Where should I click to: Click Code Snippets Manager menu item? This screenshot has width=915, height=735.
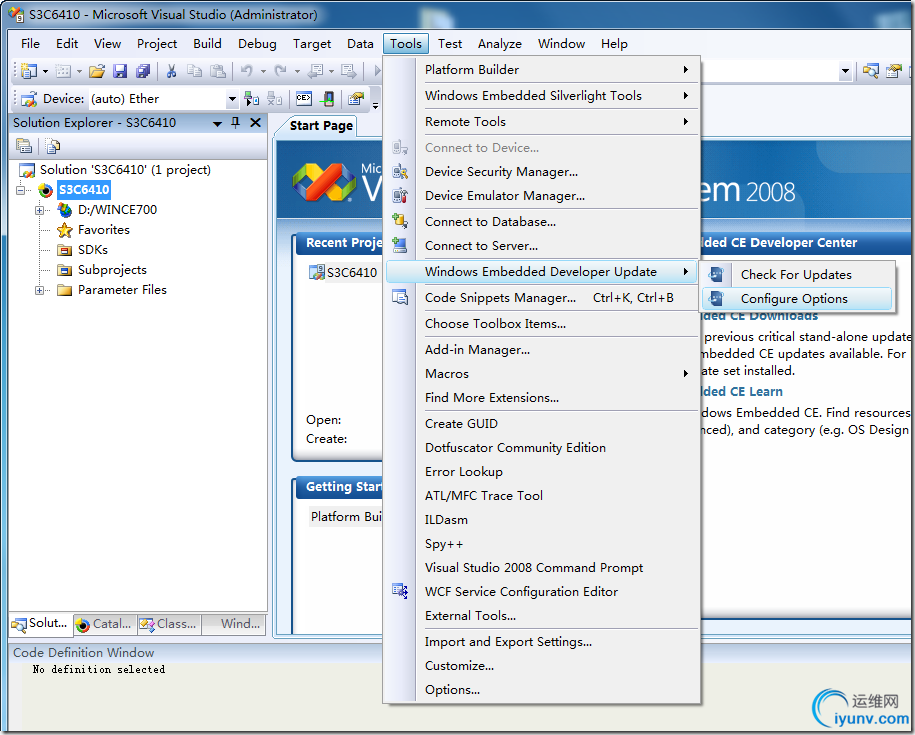point(542,298)
